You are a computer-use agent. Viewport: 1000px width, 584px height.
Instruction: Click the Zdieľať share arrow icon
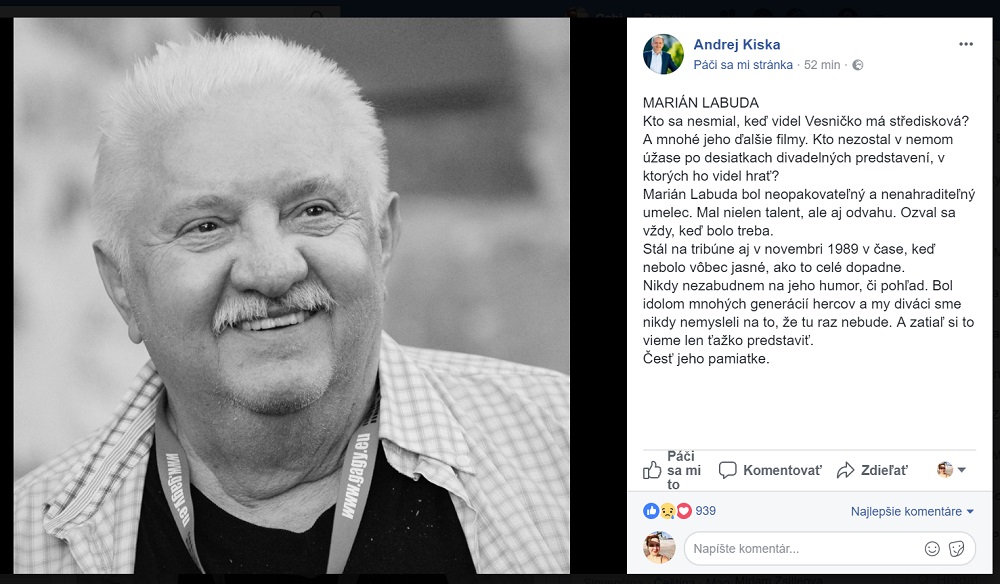click(x=846, y=471)
